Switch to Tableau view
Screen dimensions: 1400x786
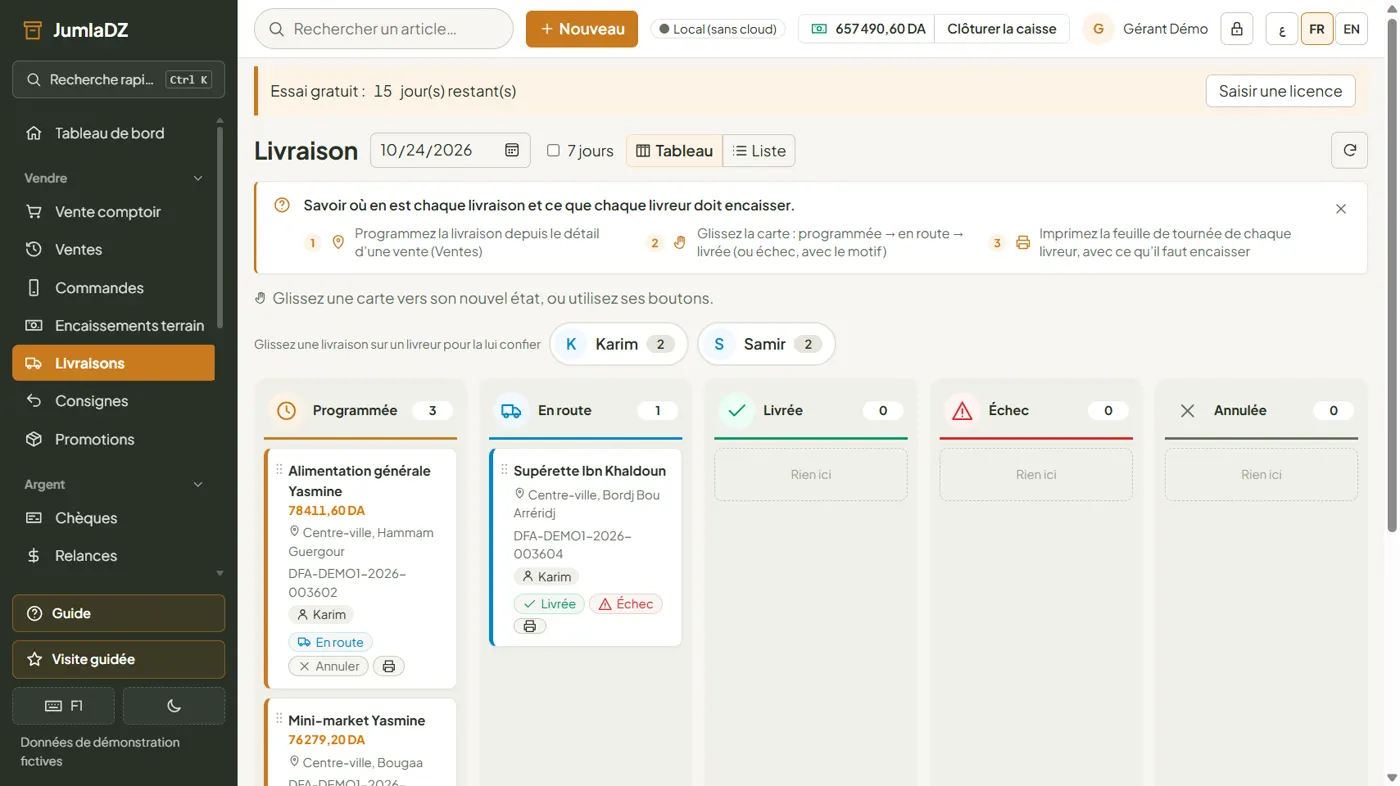(674, 151)
